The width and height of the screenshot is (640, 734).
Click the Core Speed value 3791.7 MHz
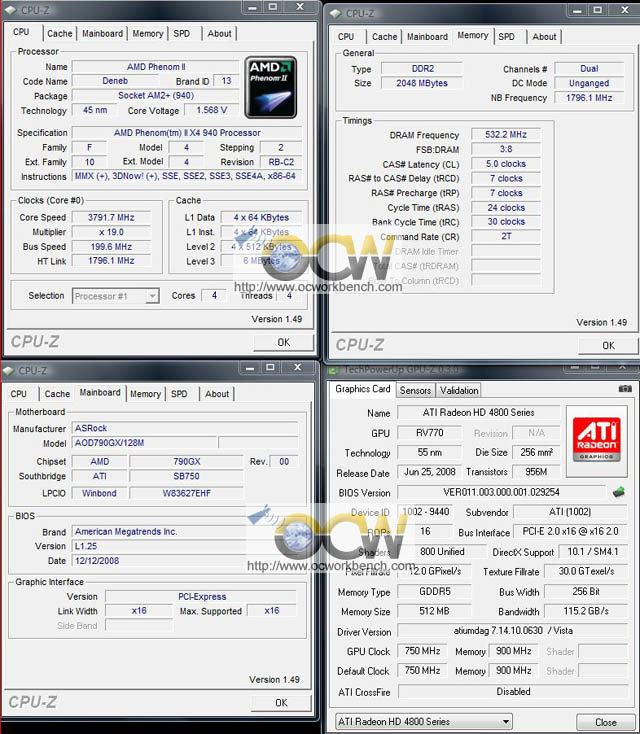[x=111, y=217]
